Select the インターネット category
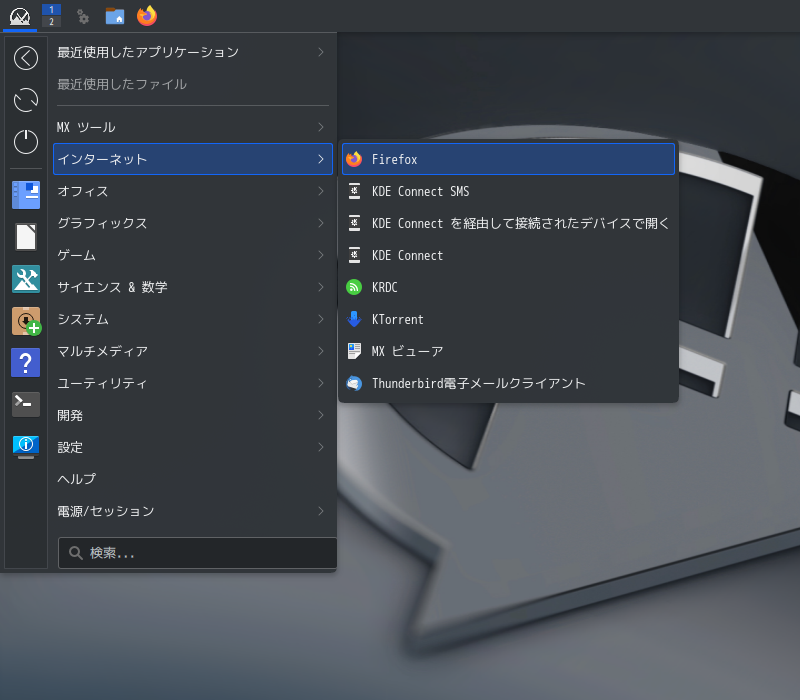 193,159
